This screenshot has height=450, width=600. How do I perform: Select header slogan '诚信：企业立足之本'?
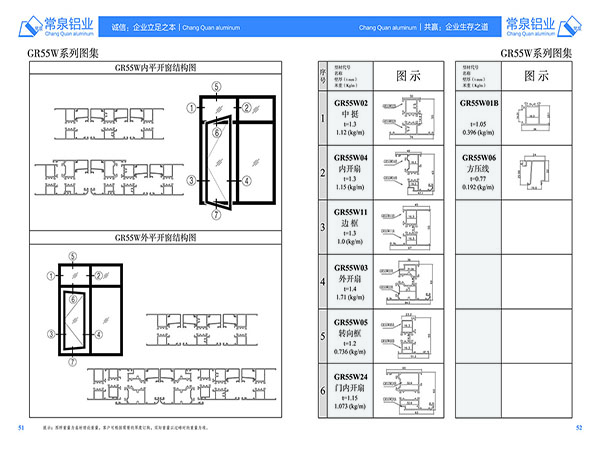[144, 27]
